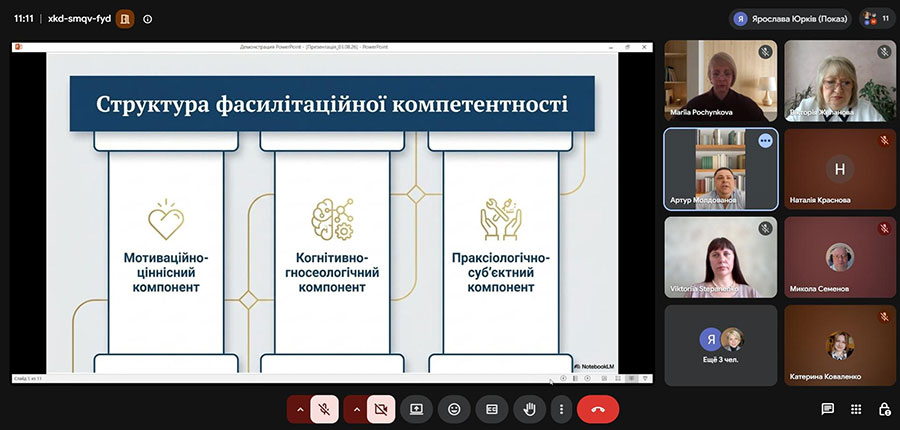Open host controls lock icon

click(x=885, y=409)
